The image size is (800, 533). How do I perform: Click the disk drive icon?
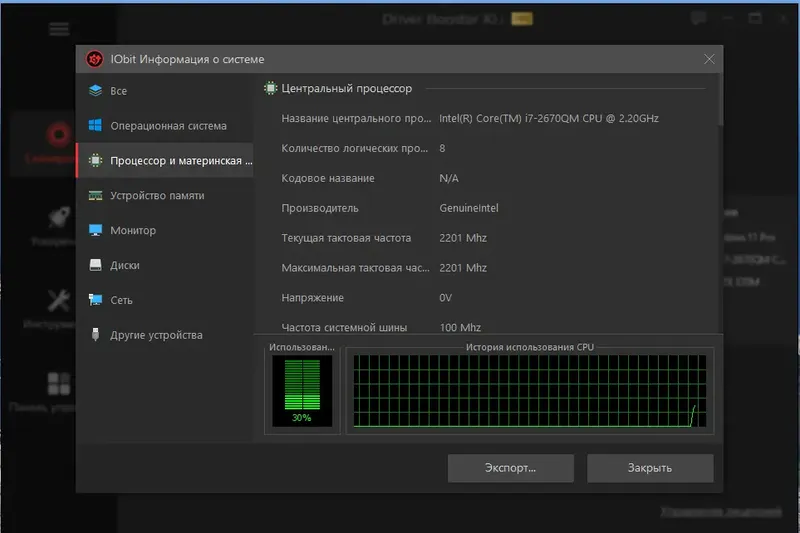pos(95,265)
